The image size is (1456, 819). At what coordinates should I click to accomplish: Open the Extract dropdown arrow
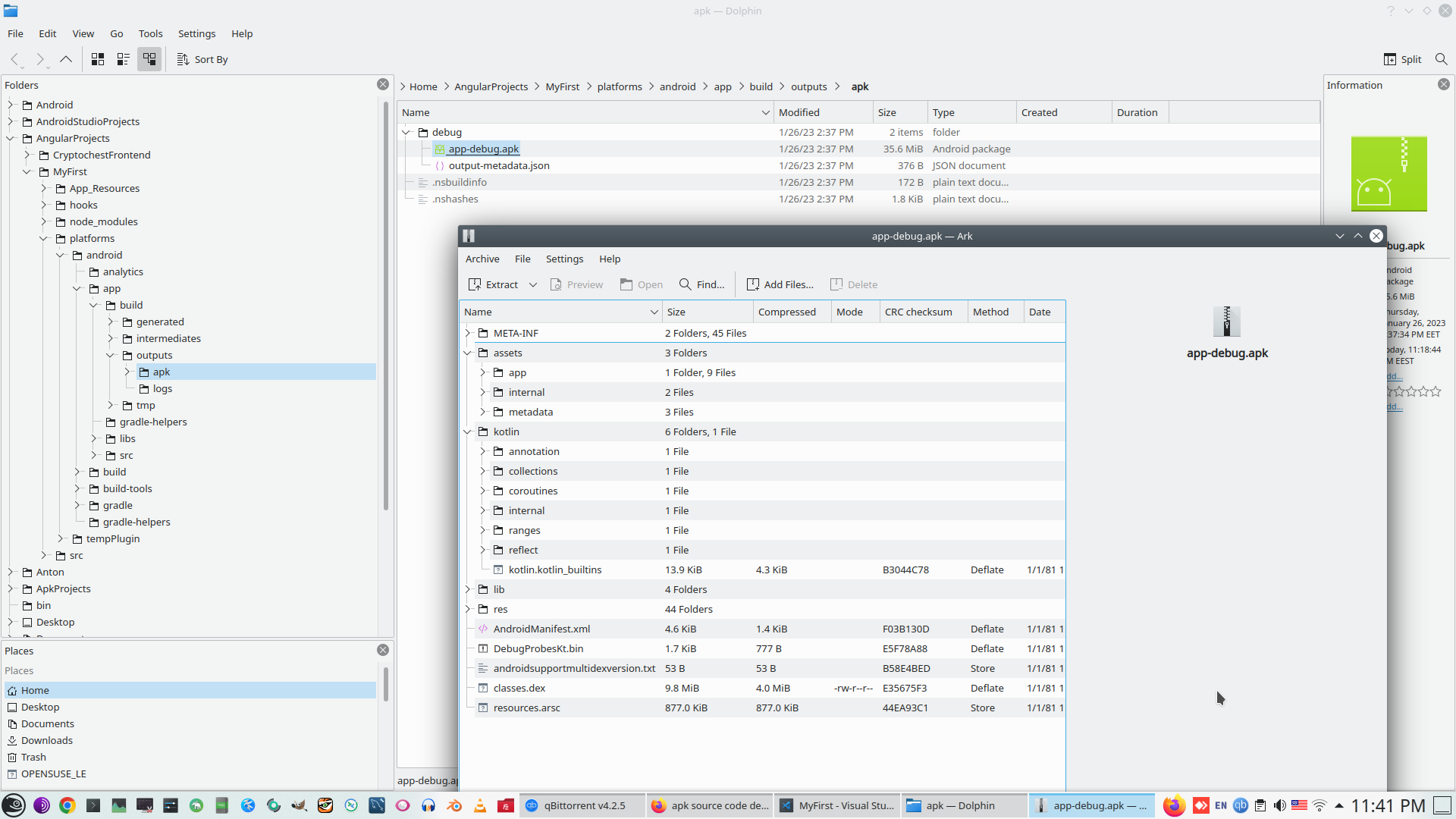click(x=533, y=284)
